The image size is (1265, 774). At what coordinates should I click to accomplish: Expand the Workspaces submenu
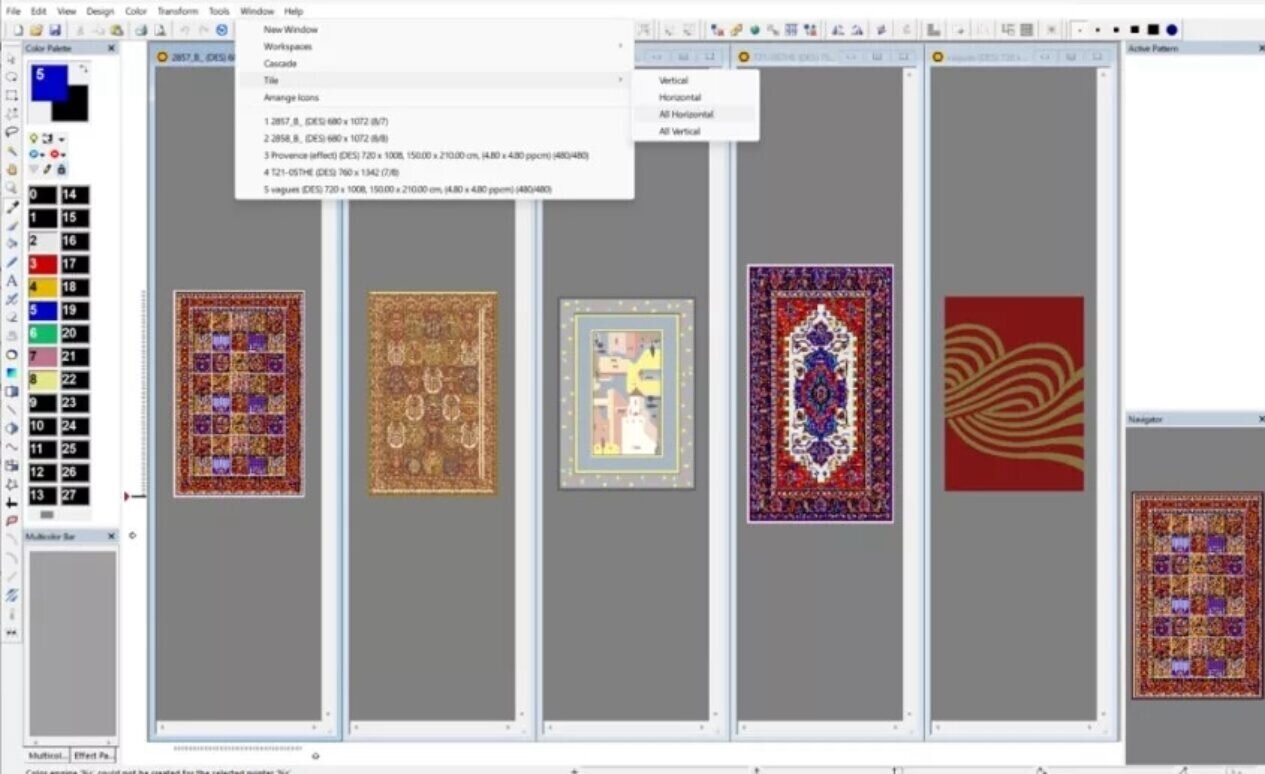click(288, 46)
